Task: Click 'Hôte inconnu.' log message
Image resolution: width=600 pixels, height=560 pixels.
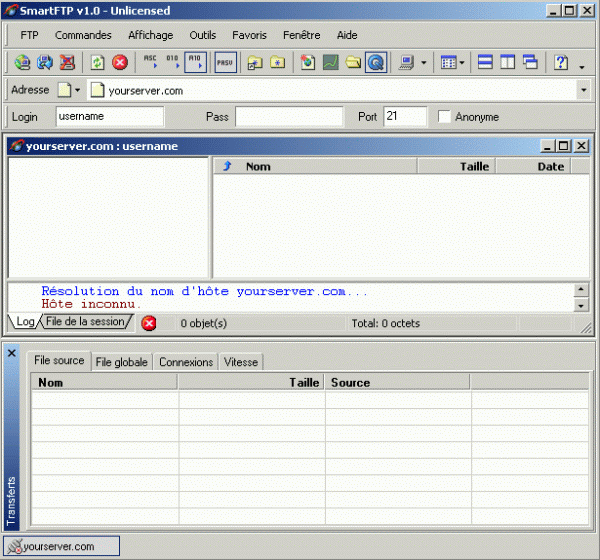Action: click(91, 304)
